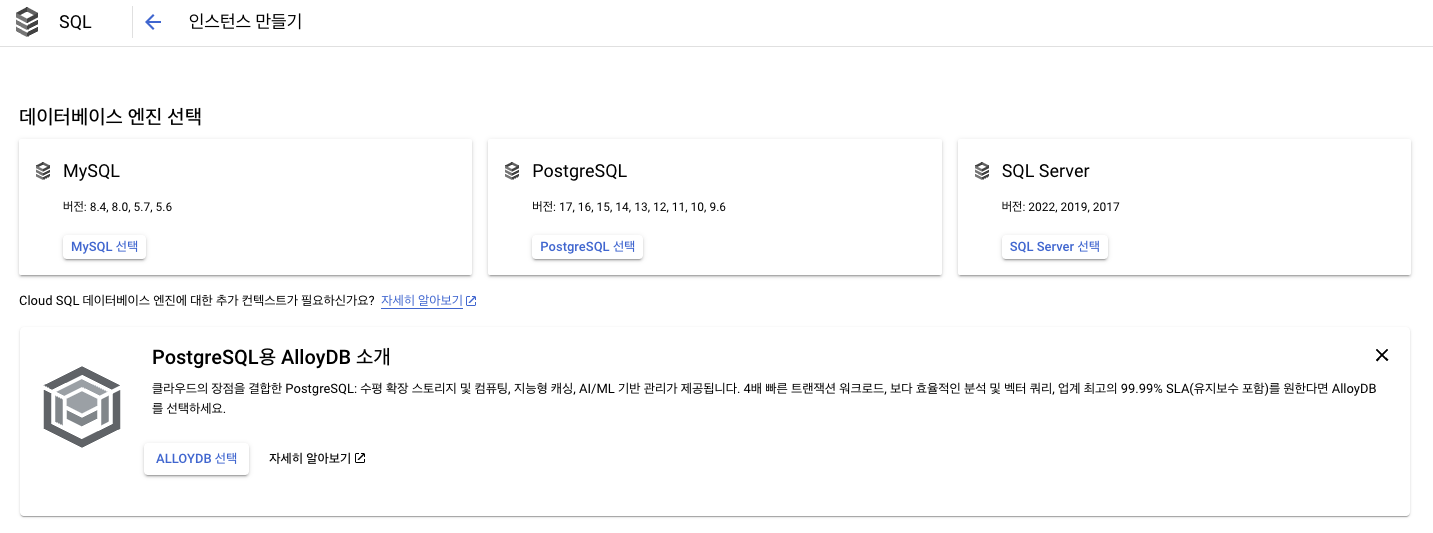Click the AlloyDB description paragraph
This screenshot has width=1433, height=533.
click(765, 398)
